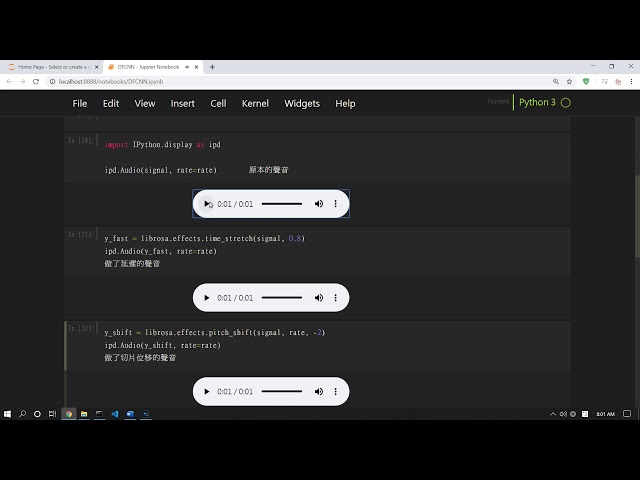Select the import IPython.display code cell

click(x=317, y=157)
